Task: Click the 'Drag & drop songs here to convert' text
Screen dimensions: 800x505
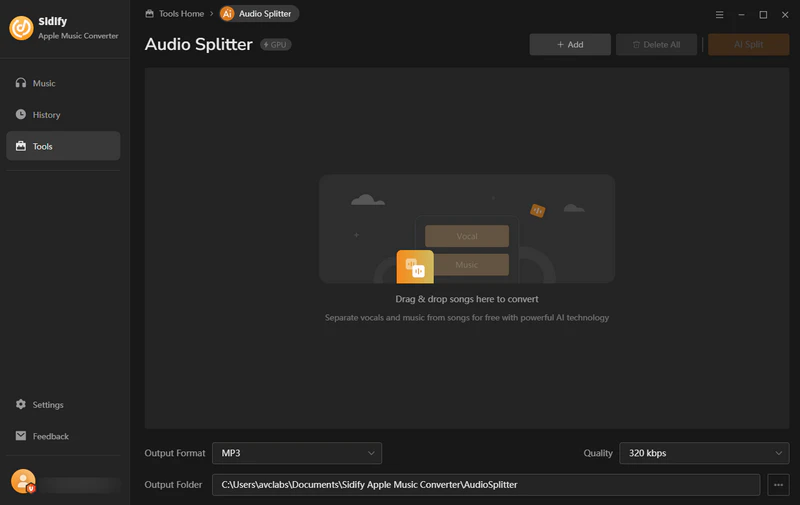Action: pos(467,299)
